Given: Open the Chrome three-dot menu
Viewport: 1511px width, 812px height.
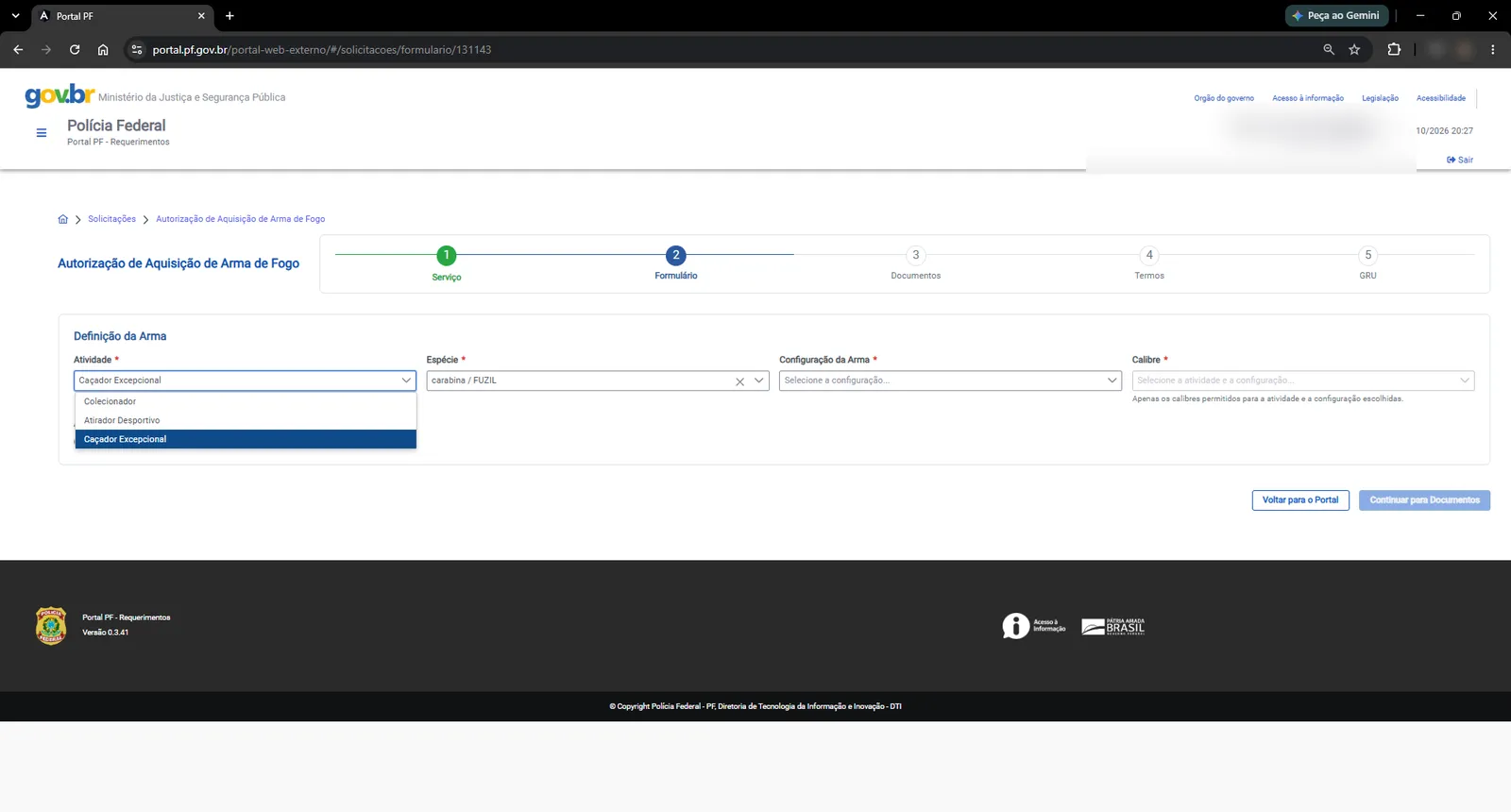Looking at the screenshot, I should pos(1492,49).
